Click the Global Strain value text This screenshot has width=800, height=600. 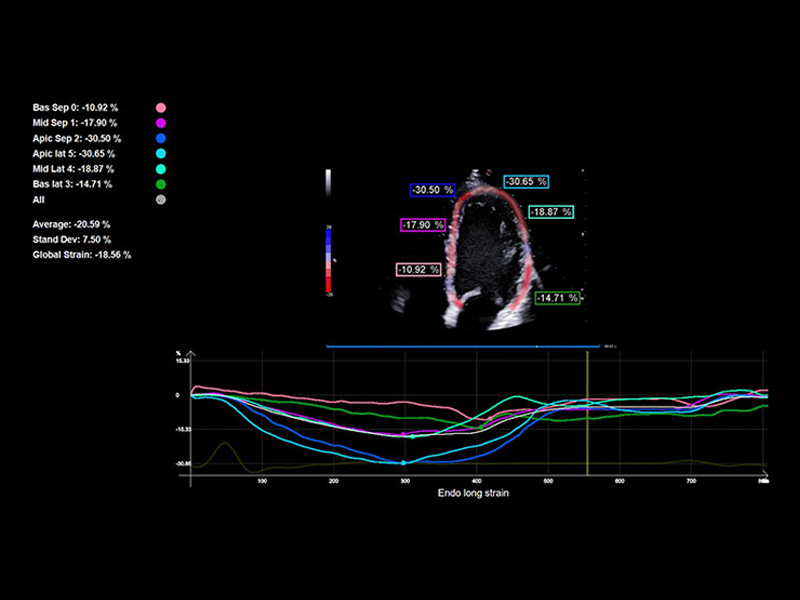[x=82, y=255]
